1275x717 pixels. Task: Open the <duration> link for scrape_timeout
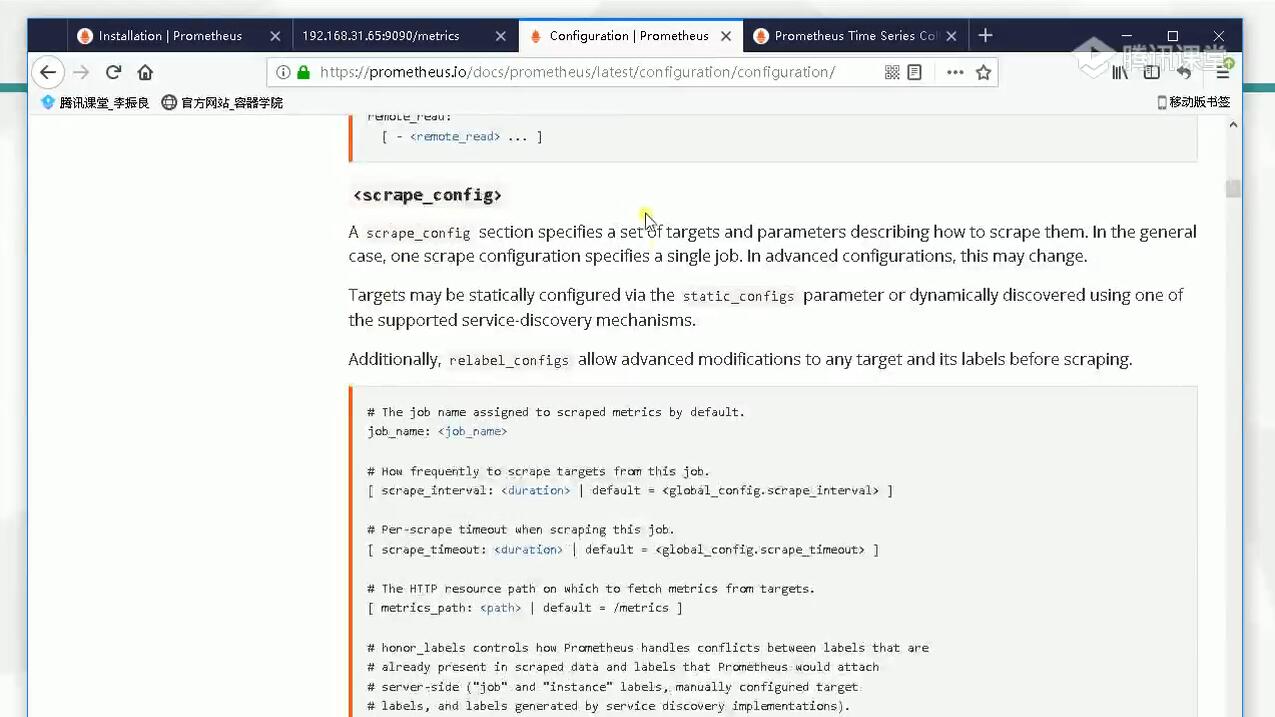[529, 549]
